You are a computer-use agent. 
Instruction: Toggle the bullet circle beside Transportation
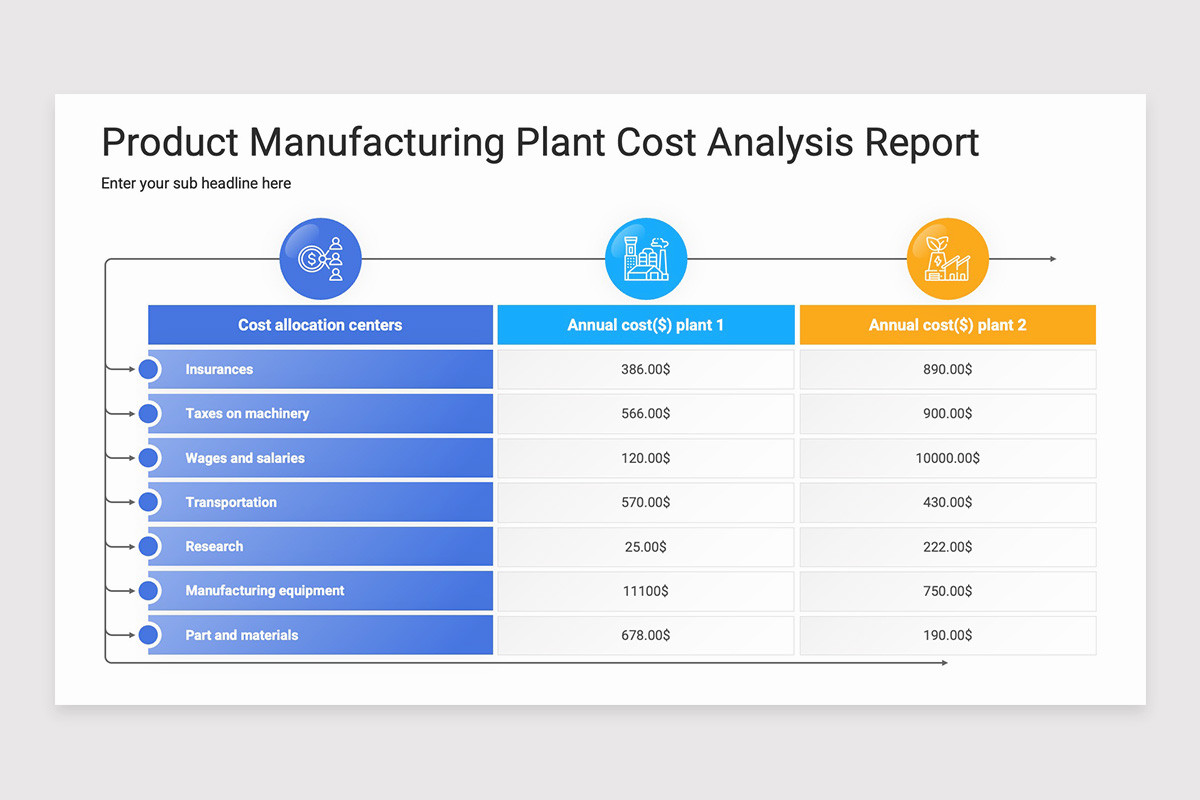pyautogui.click(x=149, y=502)
